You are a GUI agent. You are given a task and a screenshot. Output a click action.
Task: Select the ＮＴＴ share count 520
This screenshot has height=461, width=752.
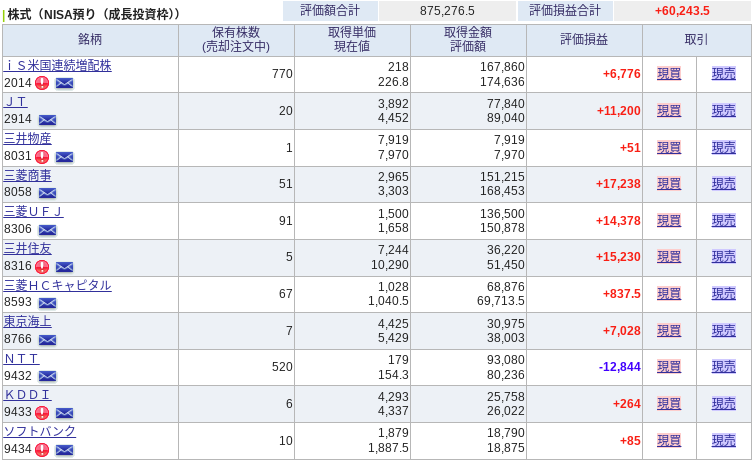click(282, 367)
